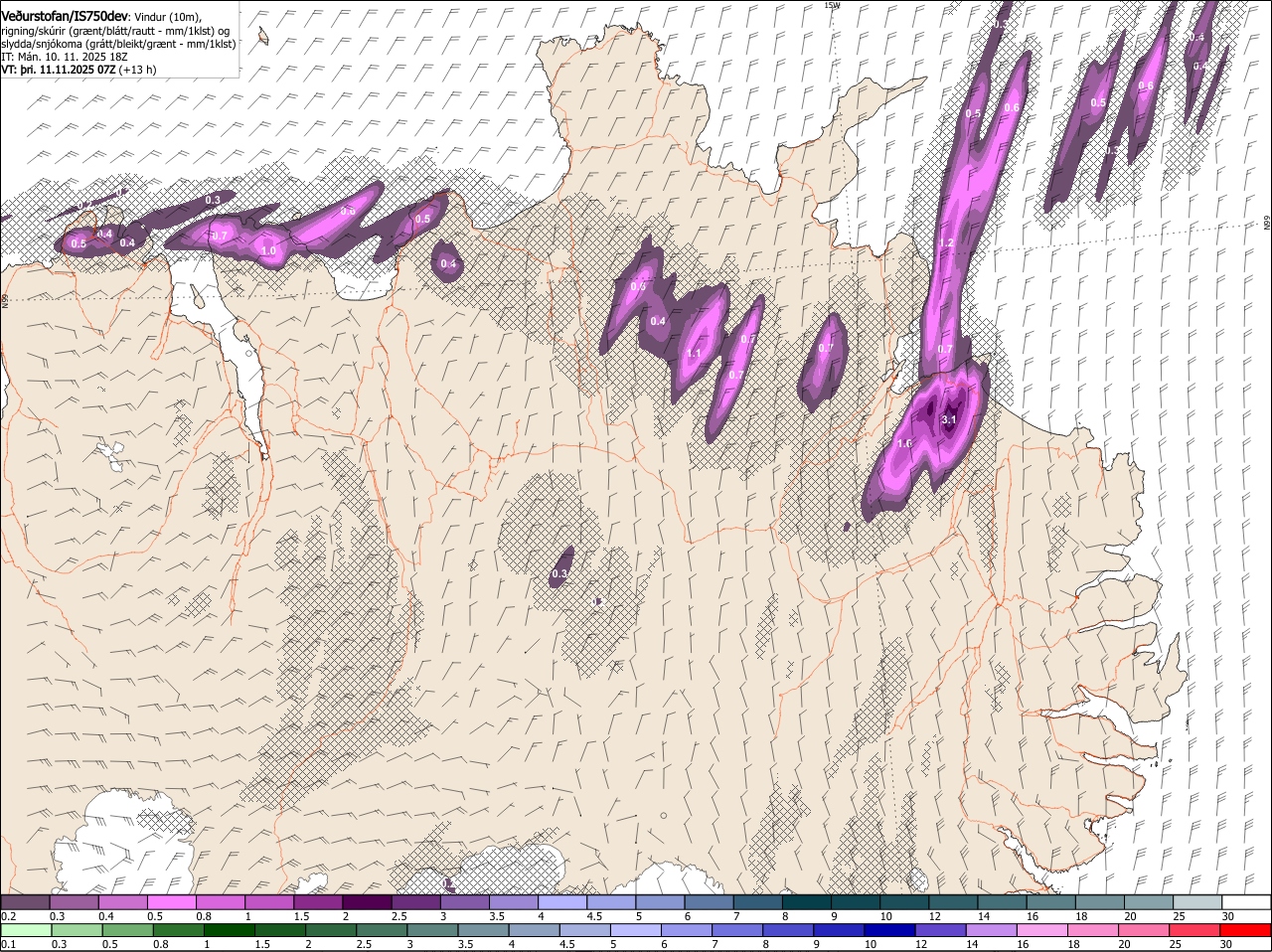Viewport: 1272px width, 952px height.
Task: Pick the pale pink 16–18 rain scale swatch
Action: click(1042, 930)
